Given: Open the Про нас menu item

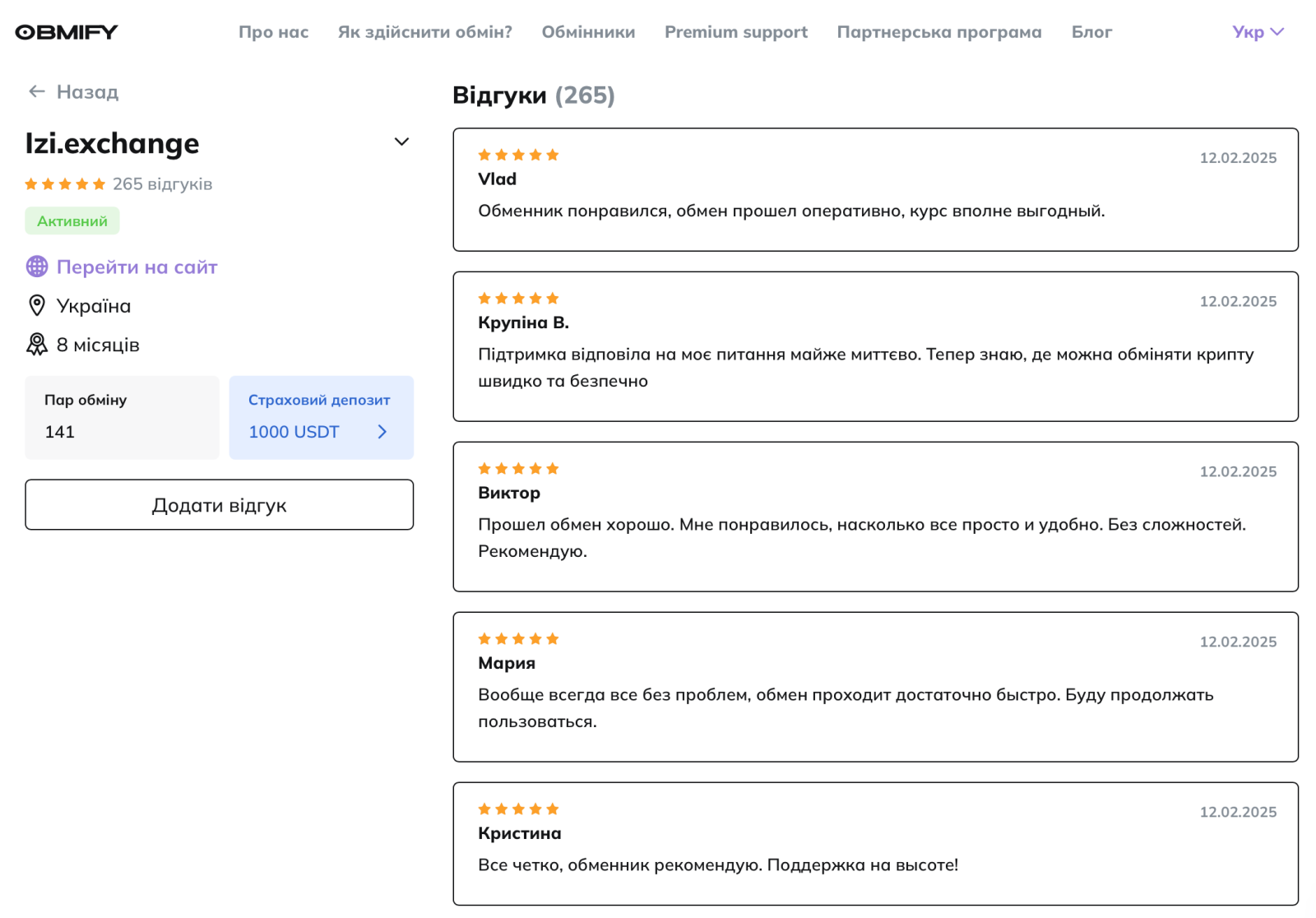Looking at the screenshot, I should [274, 32].
